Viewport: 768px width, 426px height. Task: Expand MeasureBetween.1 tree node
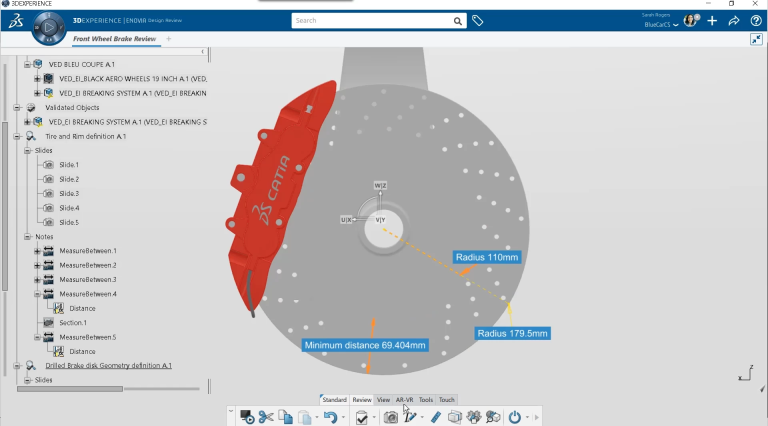click(37, 251)
